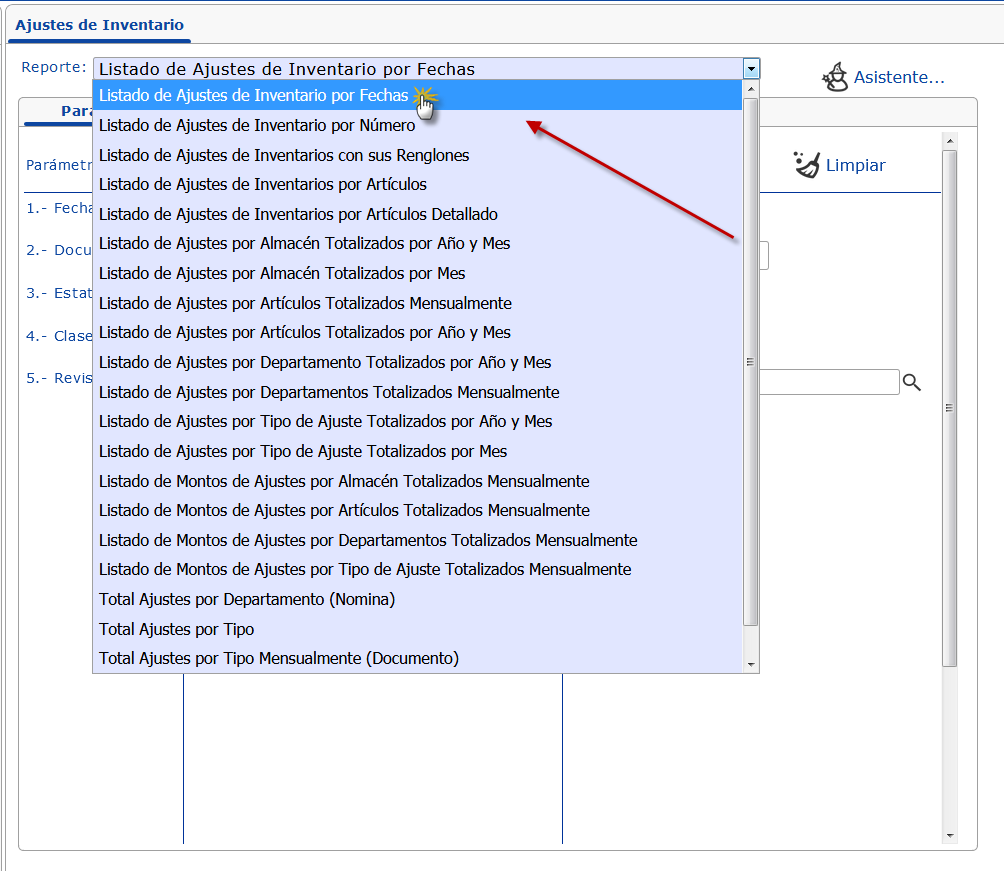This screenshot has width=1004, height=871.
Task: Click the Limpiar link
Action: click(855, 165)
